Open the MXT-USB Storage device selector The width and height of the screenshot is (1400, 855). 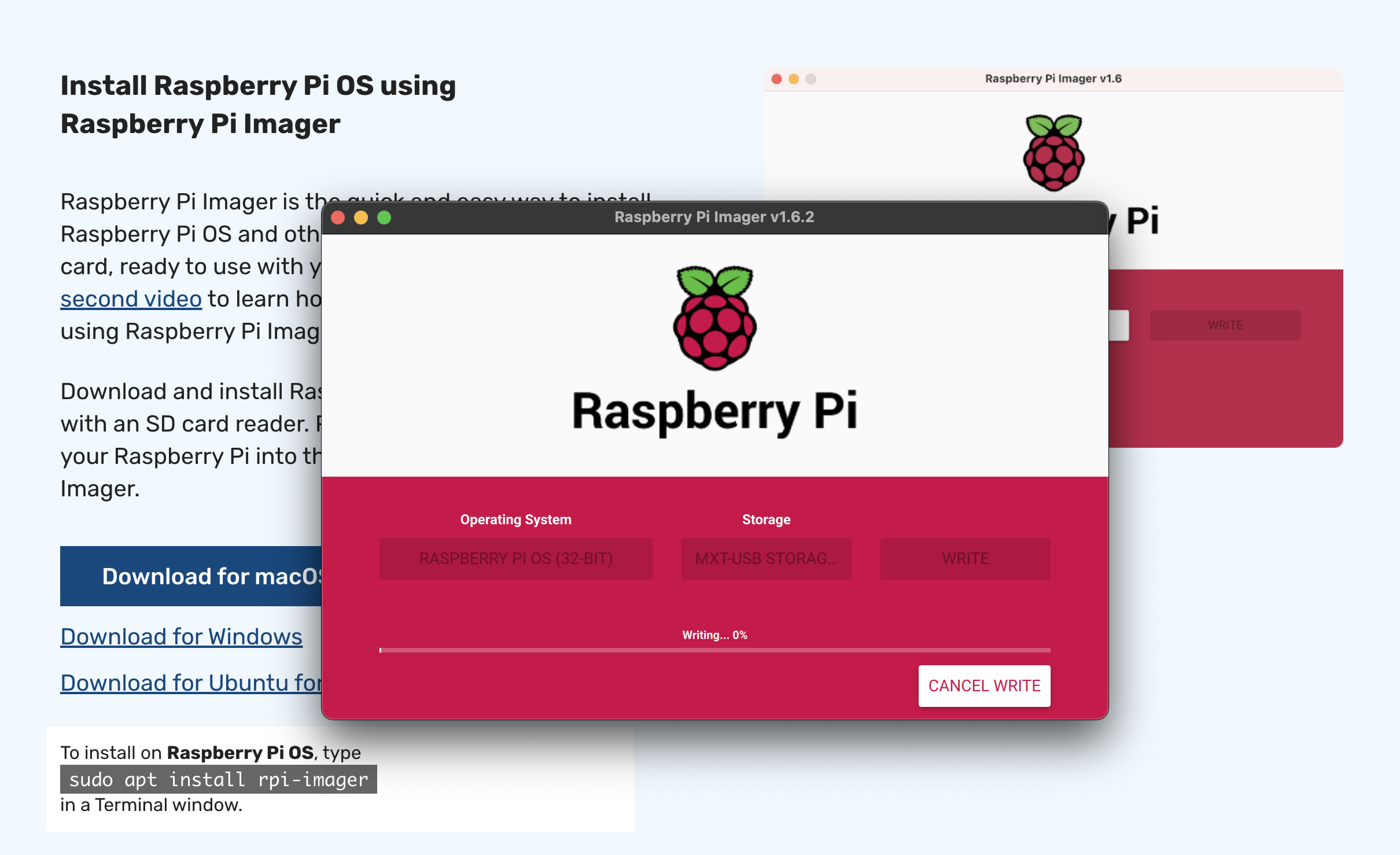point(766,558)
